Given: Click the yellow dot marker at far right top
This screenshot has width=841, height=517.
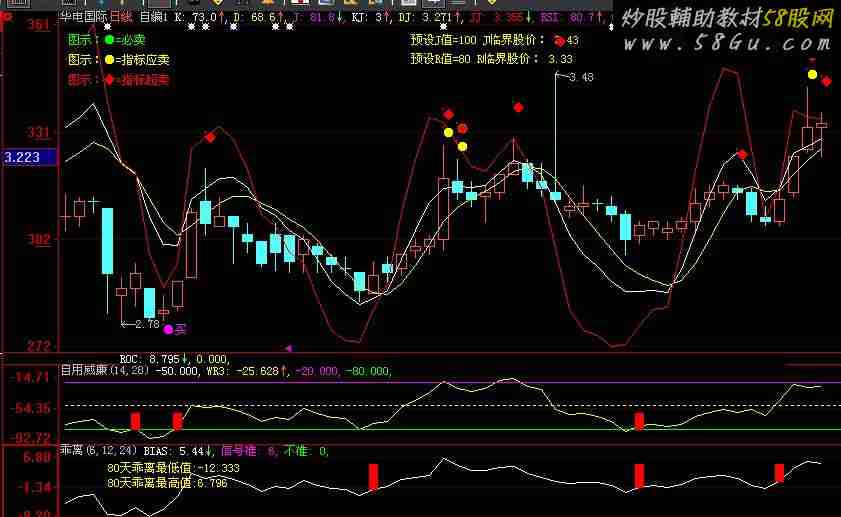Looking at the screenshot, I should 812,75.
